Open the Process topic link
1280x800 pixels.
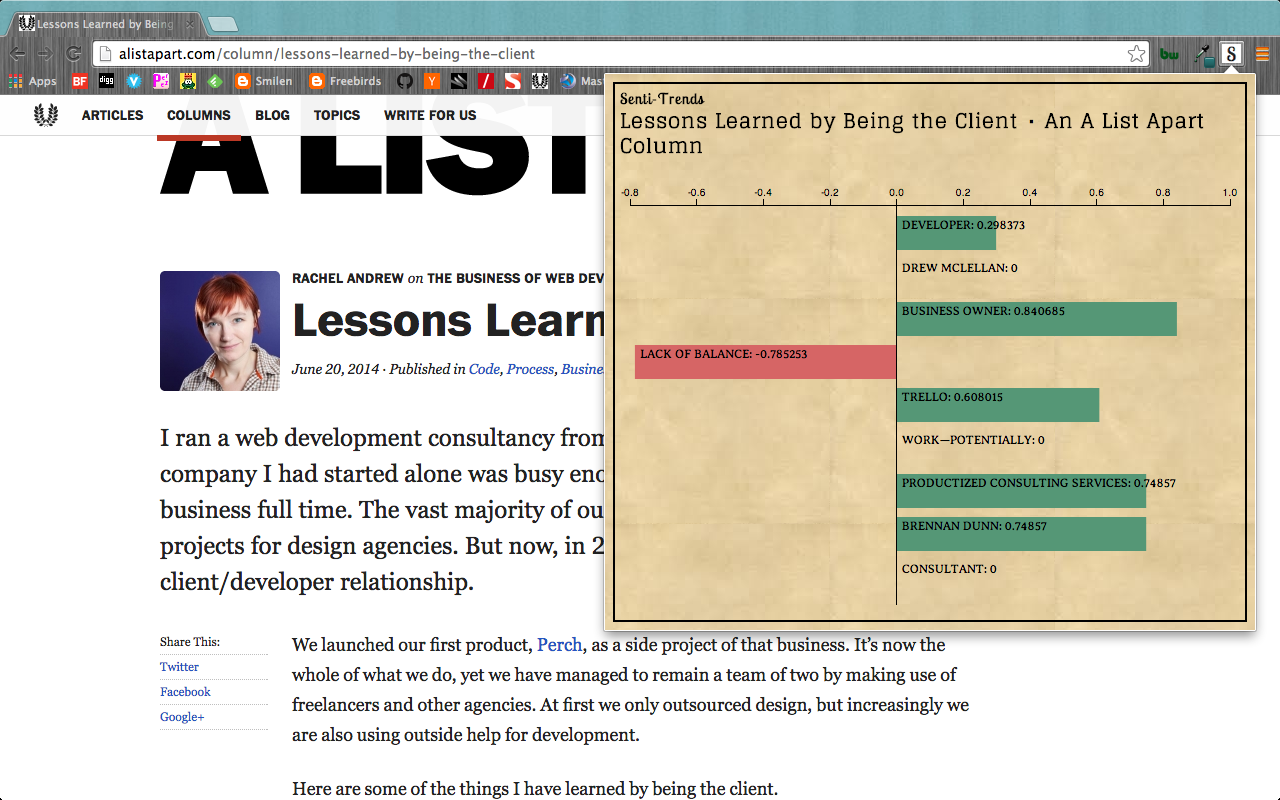pyautogui.click(x=530, y=369)
